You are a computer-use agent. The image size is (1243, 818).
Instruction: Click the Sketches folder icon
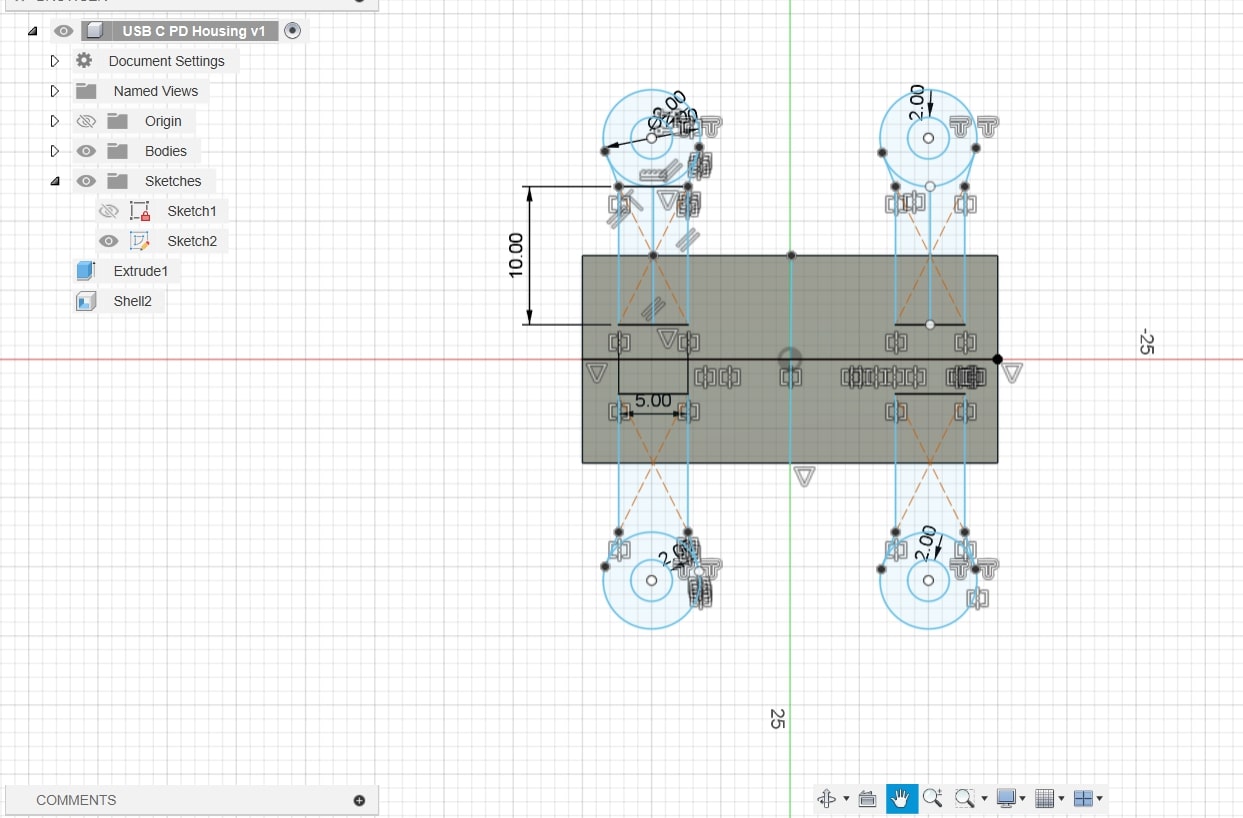[x=118, y=181]
